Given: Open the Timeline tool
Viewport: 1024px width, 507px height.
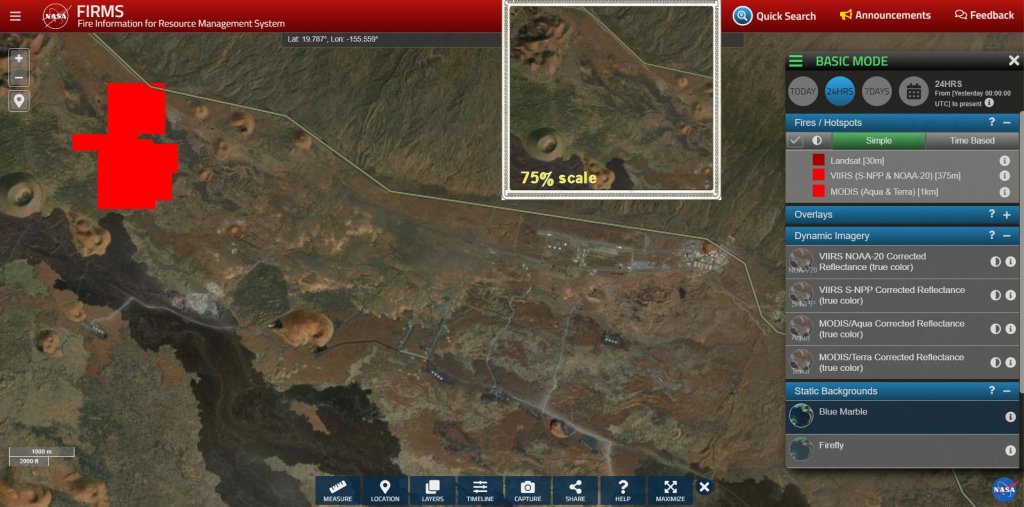Looking at the screenshot, I should pyautogui.click(x=480, y=490).
